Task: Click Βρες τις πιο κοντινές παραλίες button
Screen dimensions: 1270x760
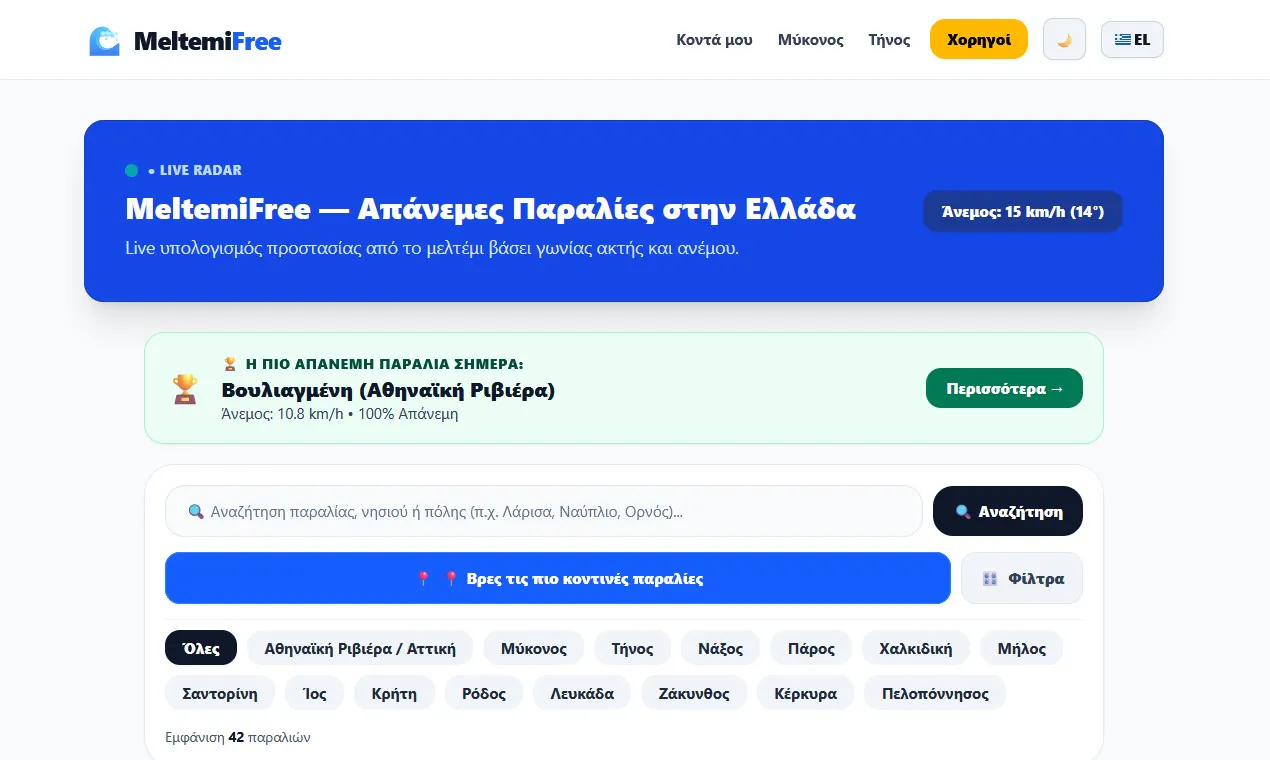Action: point(558,578)
